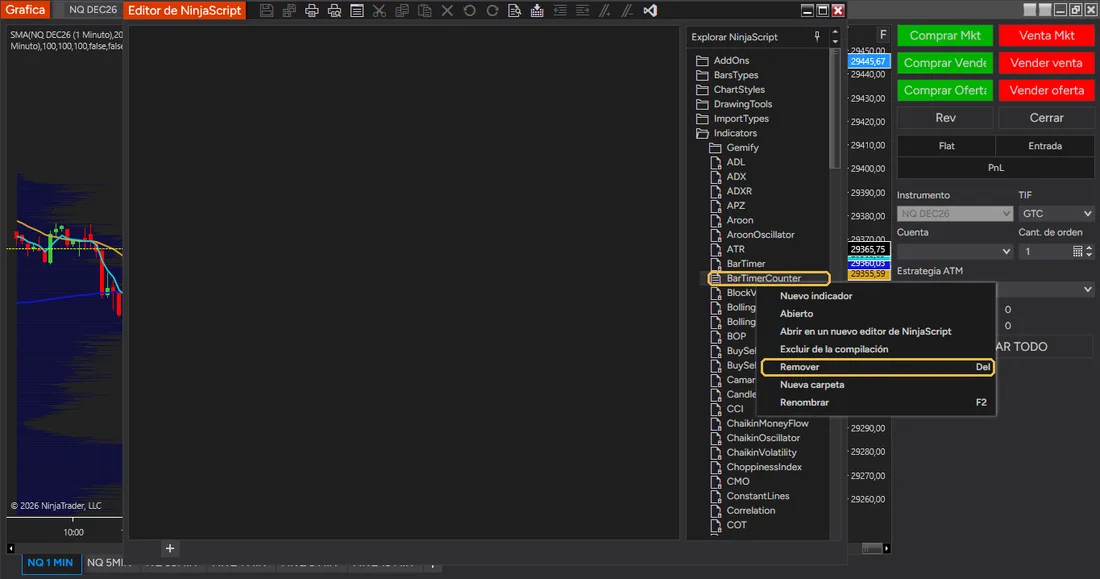Click the chart's left scroll arrow
The width and height of the screenshot is (1100, 579).
pyautogui.click(x=11, y=549)
